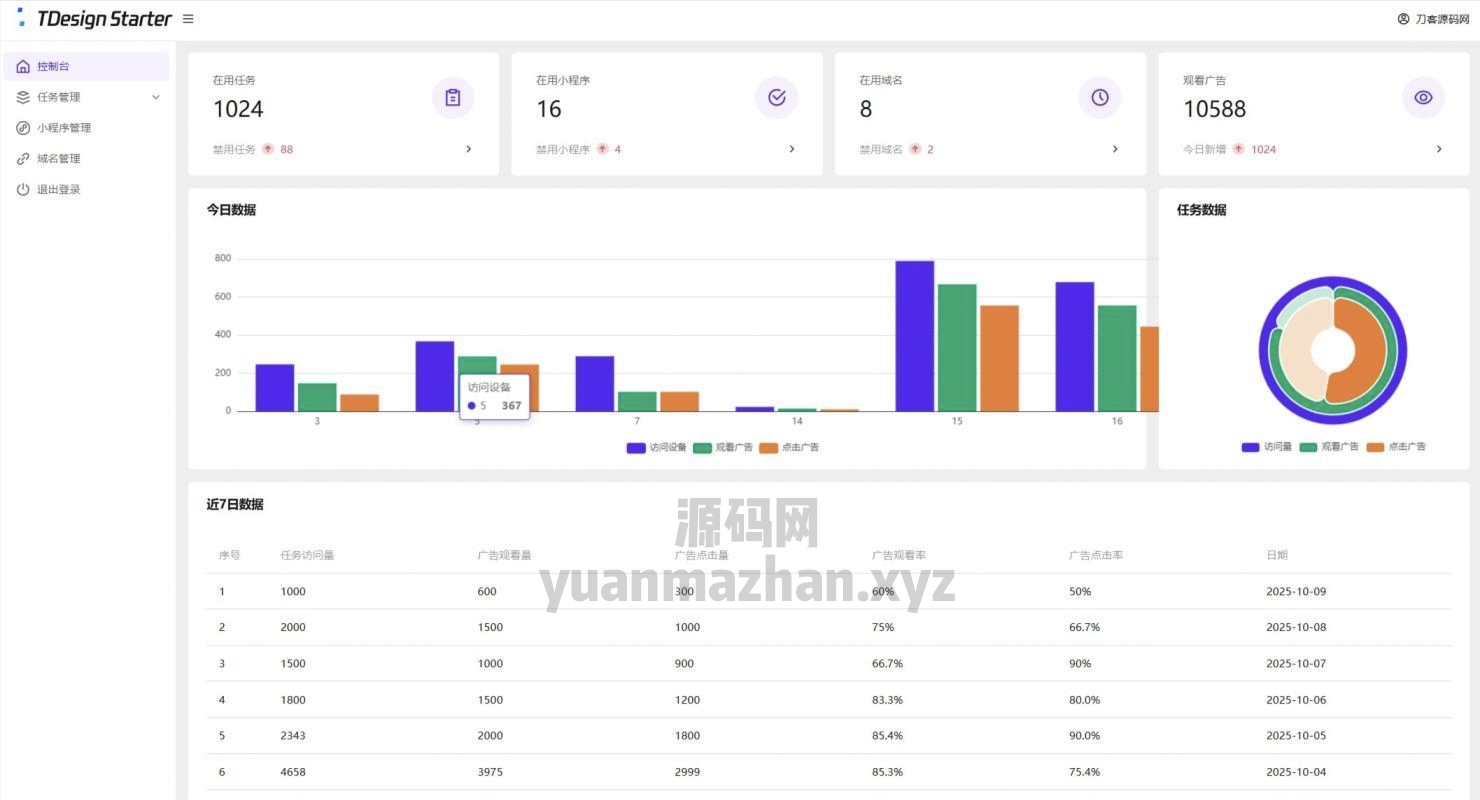The image size is (1480, 800).
Task: Collapse the sidebar using the hamburger icon
Action: [x=188, y=17]
